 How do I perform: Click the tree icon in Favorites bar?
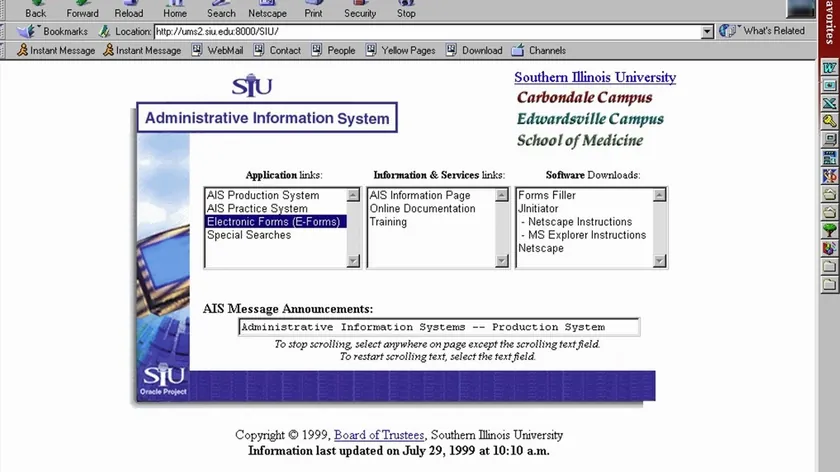pos(829,230)
